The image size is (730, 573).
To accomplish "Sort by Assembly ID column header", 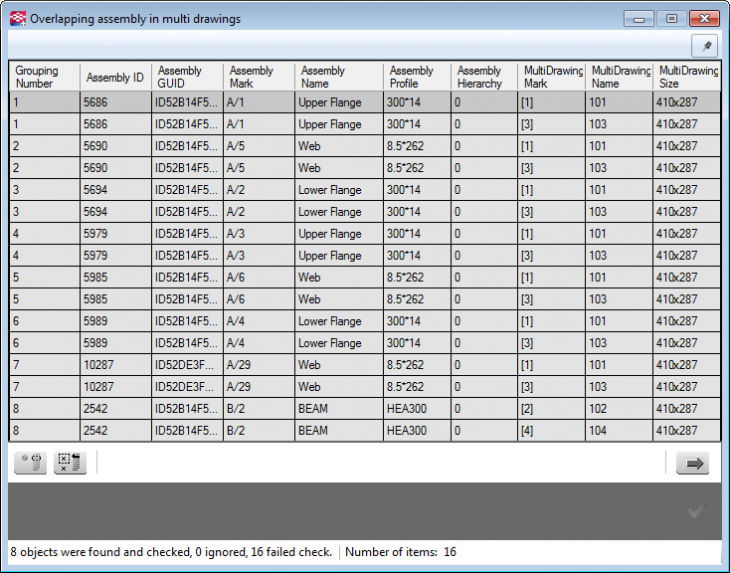I will (116, 77).
